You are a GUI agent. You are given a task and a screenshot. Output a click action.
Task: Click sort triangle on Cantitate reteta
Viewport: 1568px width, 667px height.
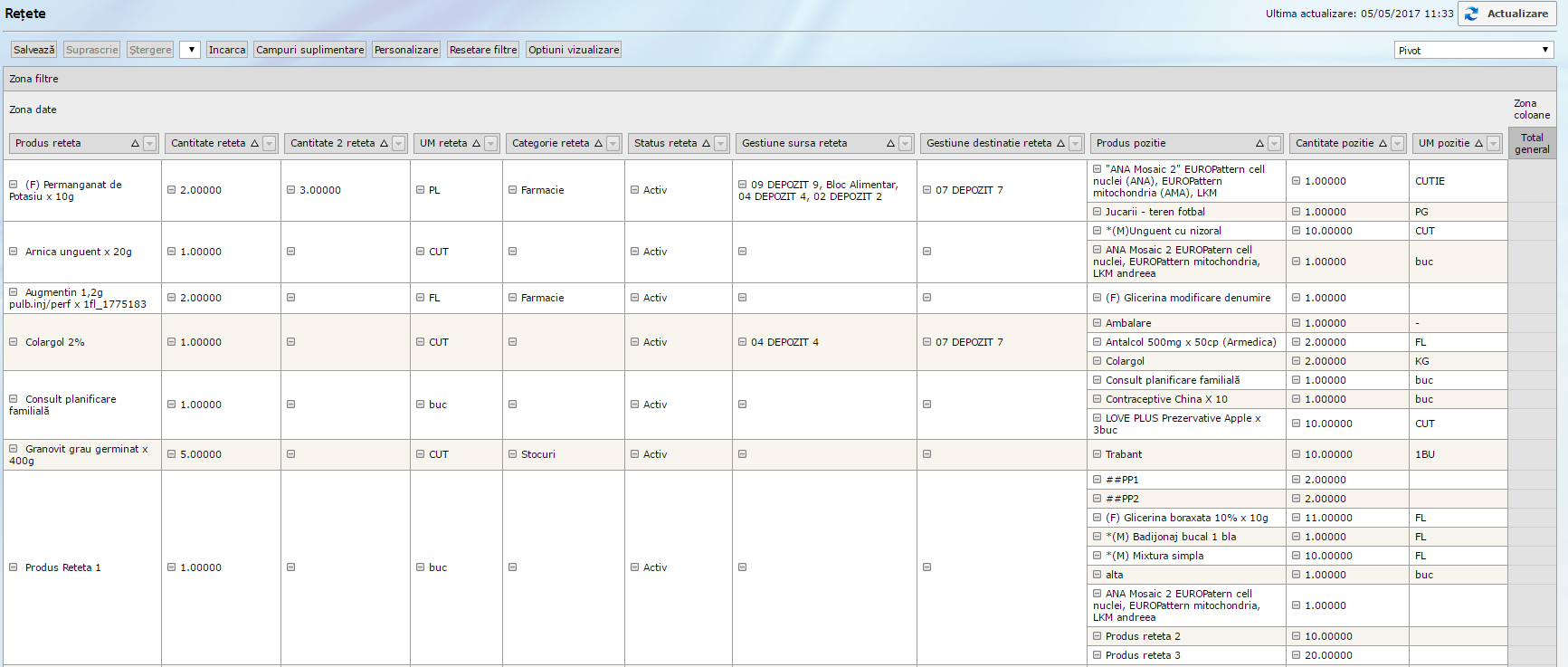254,144
